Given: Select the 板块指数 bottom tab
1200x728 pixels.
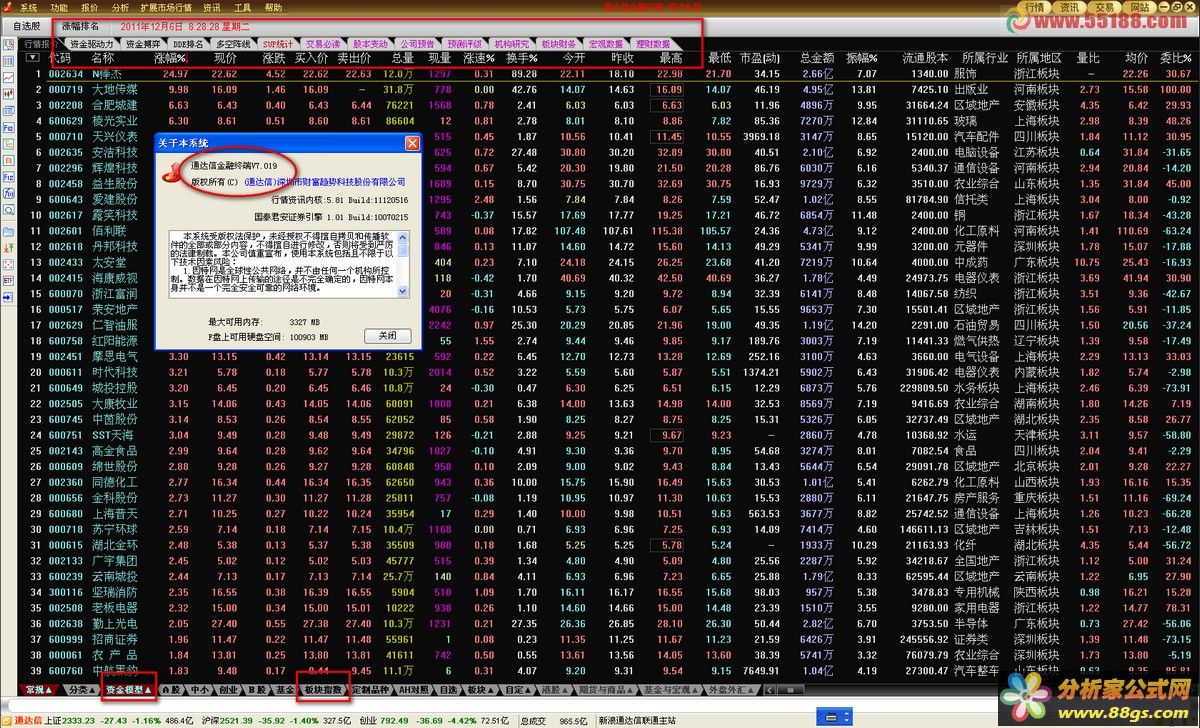Looking at the screenshot, I should coord(322,690).
